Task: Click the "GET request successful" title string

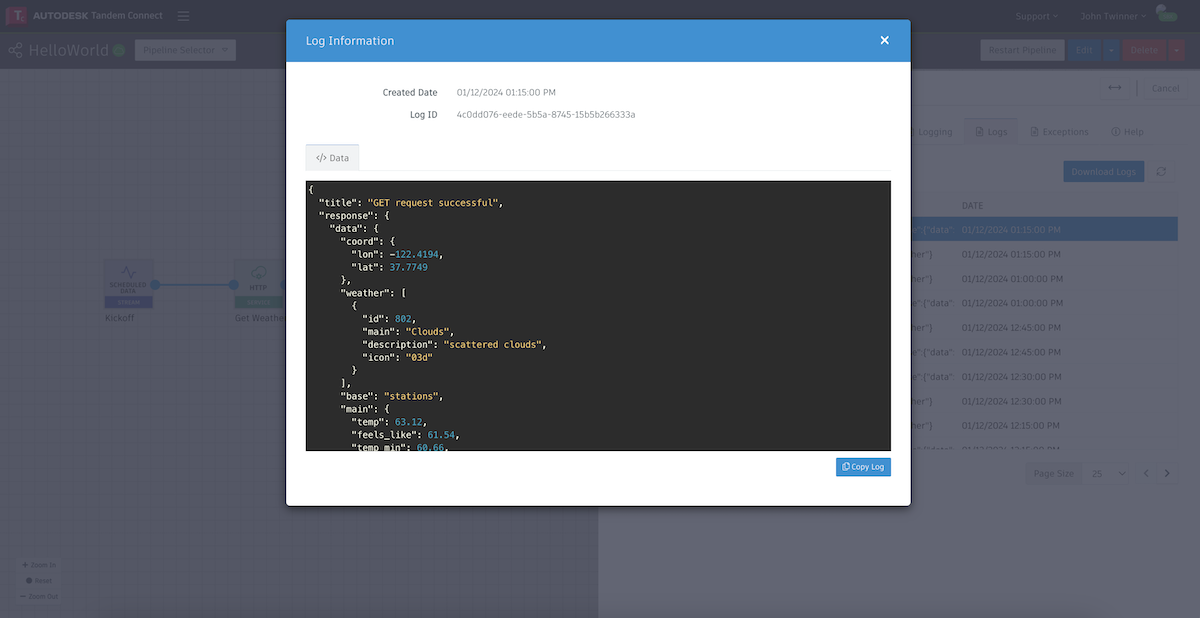Action: click(x=432, y=203)
